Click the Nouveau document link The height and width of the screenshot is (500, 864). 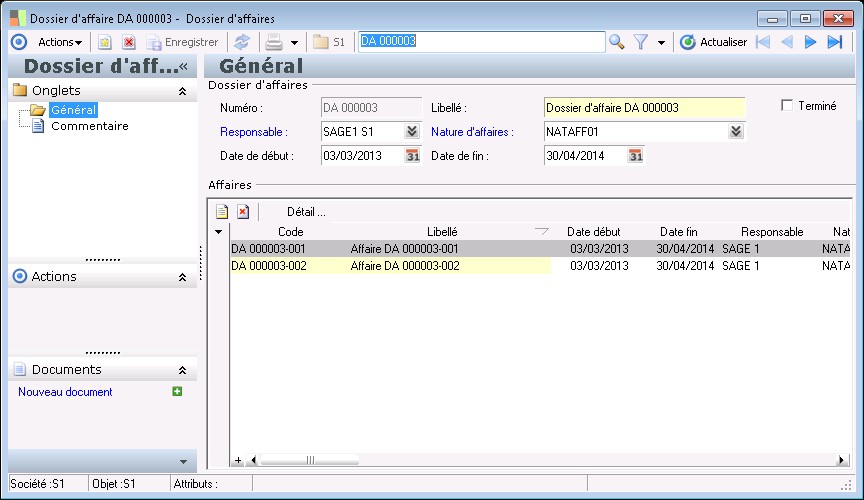tap(65, 392)
